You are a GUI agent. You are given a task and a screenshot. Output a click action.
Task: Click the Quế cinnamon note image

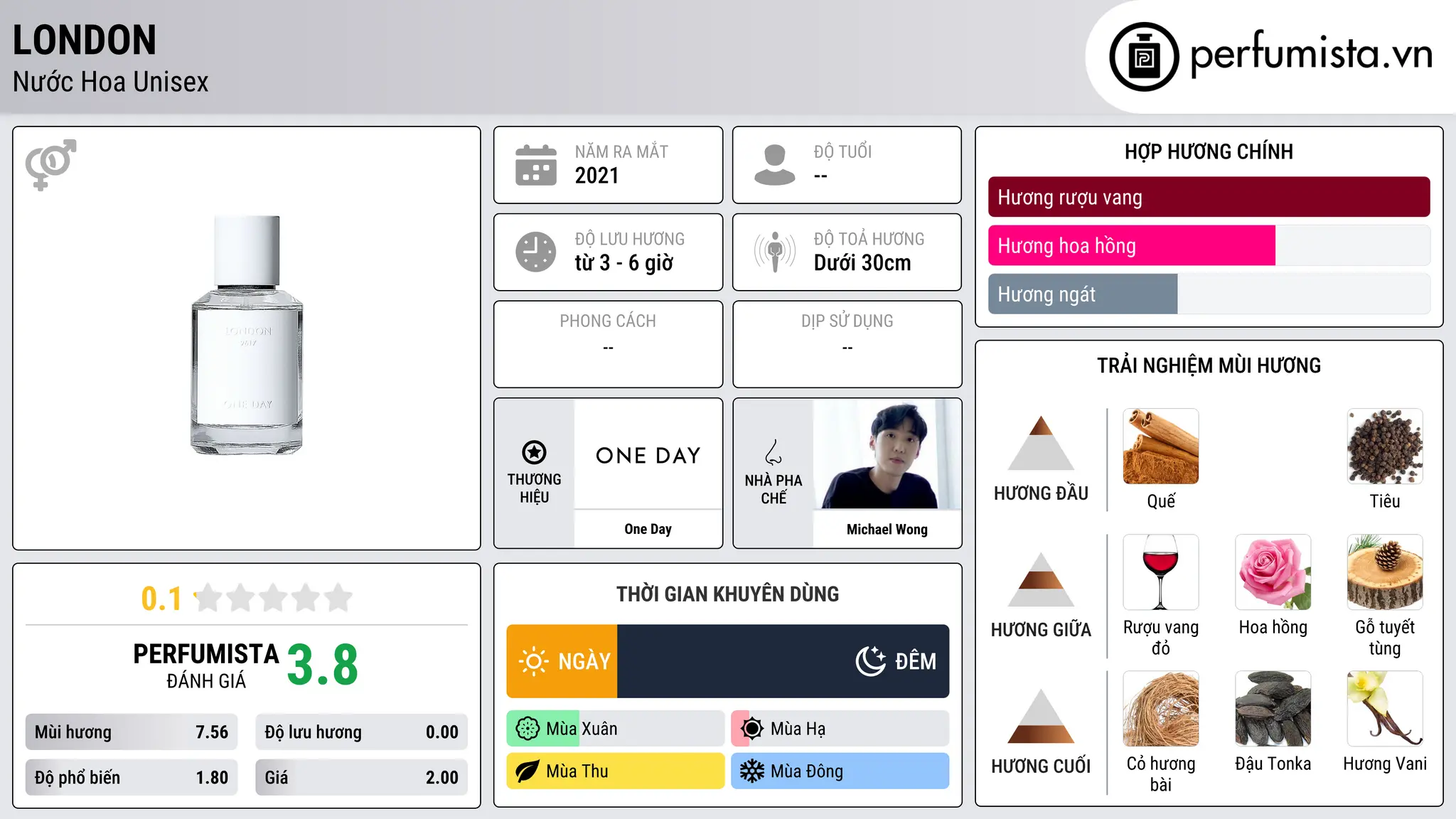[x=1161, y=446]
